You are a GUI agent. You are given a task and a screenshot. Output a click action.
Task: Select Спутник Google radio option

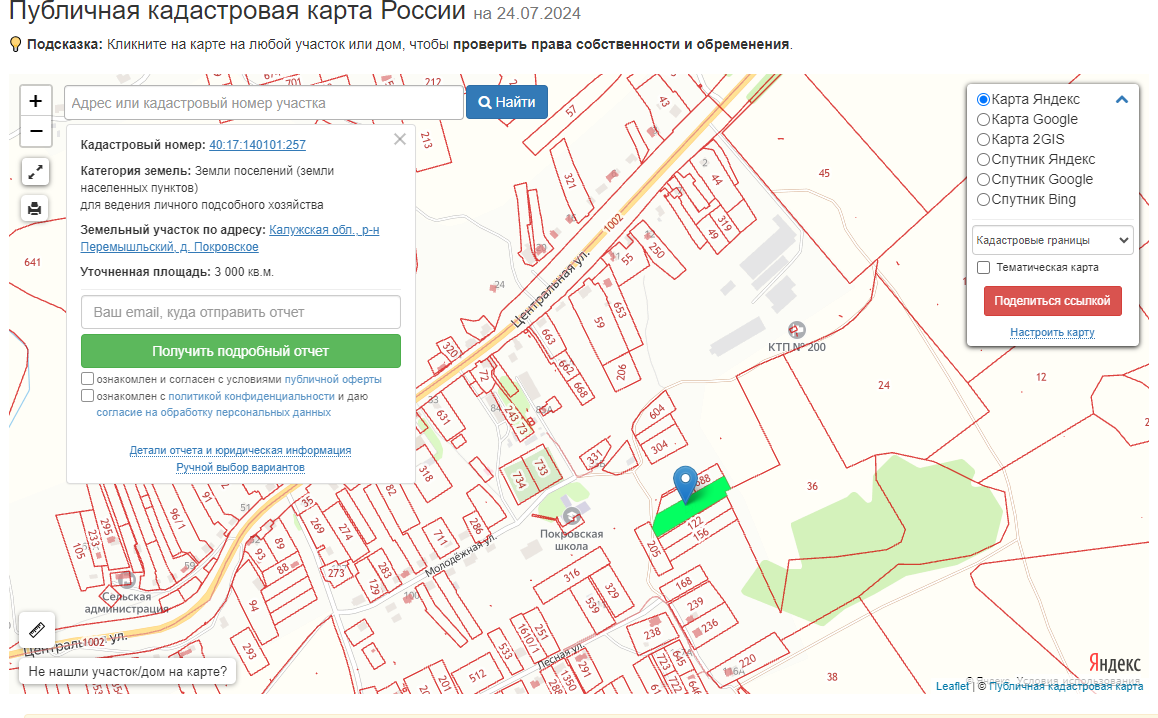(983, 180)
